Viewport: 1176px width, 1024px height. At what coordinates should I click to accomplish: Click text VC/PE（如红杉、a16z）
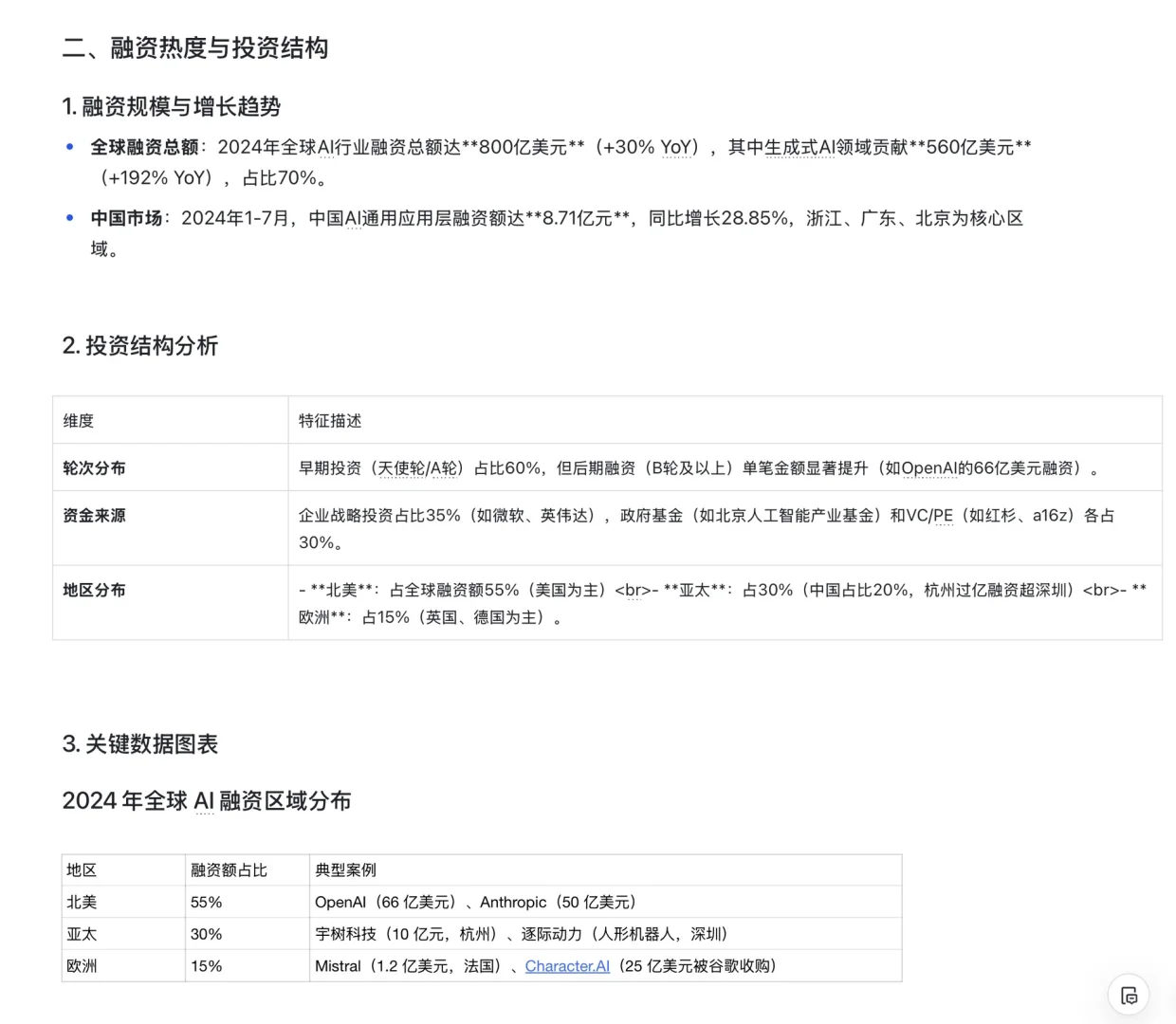(x=992, y=516)
